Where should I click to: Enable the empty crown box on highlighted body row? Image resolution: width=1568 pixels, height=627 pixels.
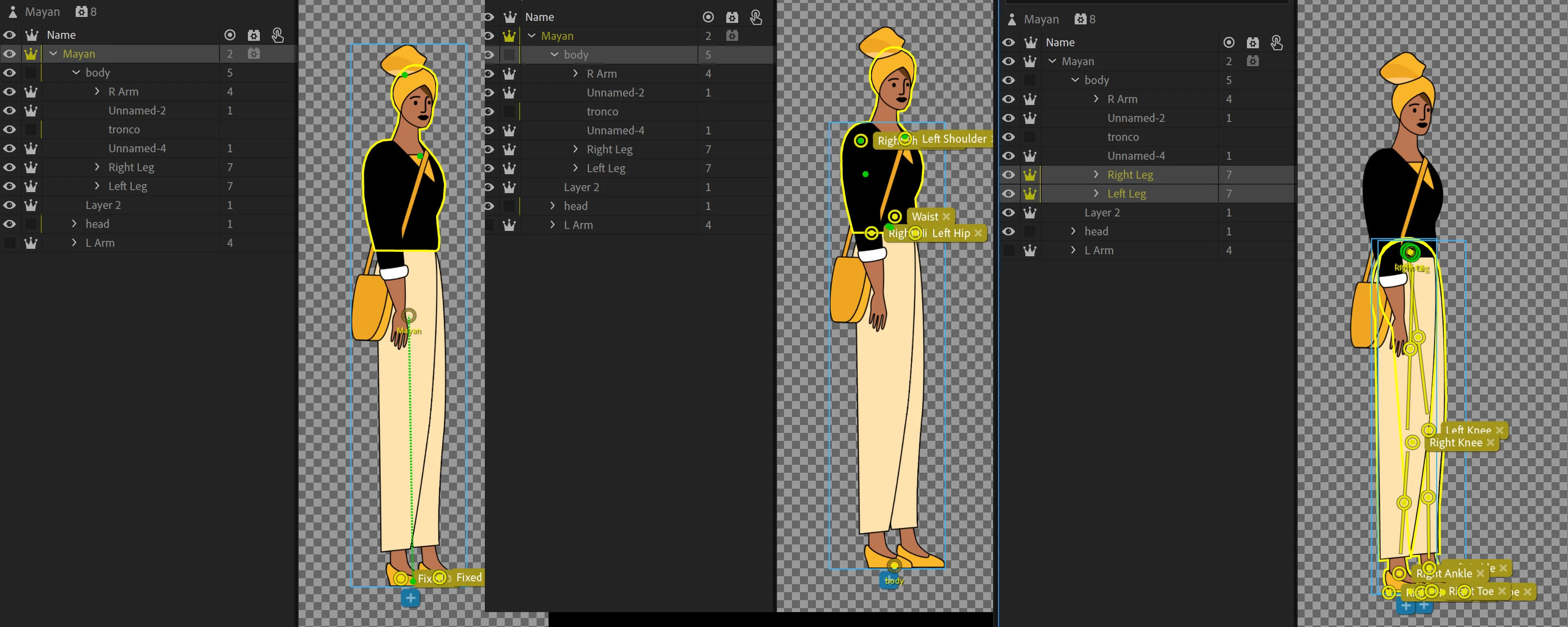pyautogui.click(x=510, y=55)
